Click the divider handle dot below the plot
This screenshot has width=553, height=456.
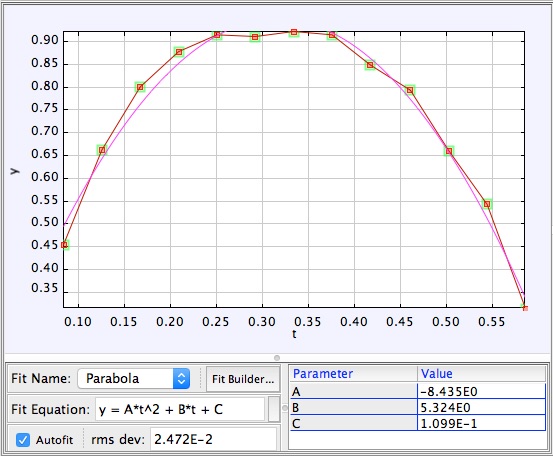(277, 358)
